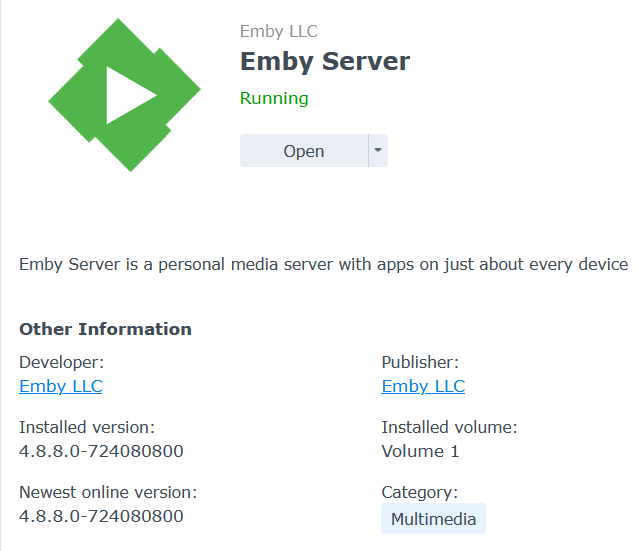The height and width of the screenshot is (551, 637).
Task: Click the installed version number value
Action: (101, 451)
